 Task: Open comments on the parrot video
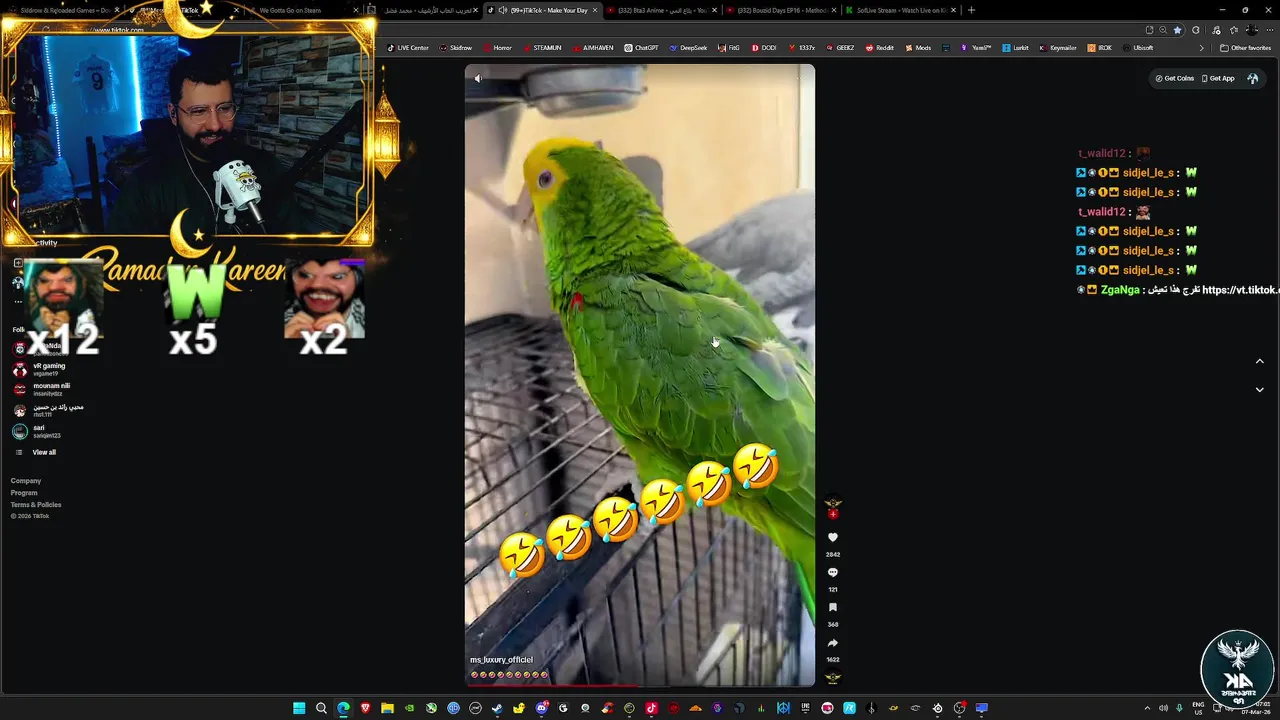(833, 573)
